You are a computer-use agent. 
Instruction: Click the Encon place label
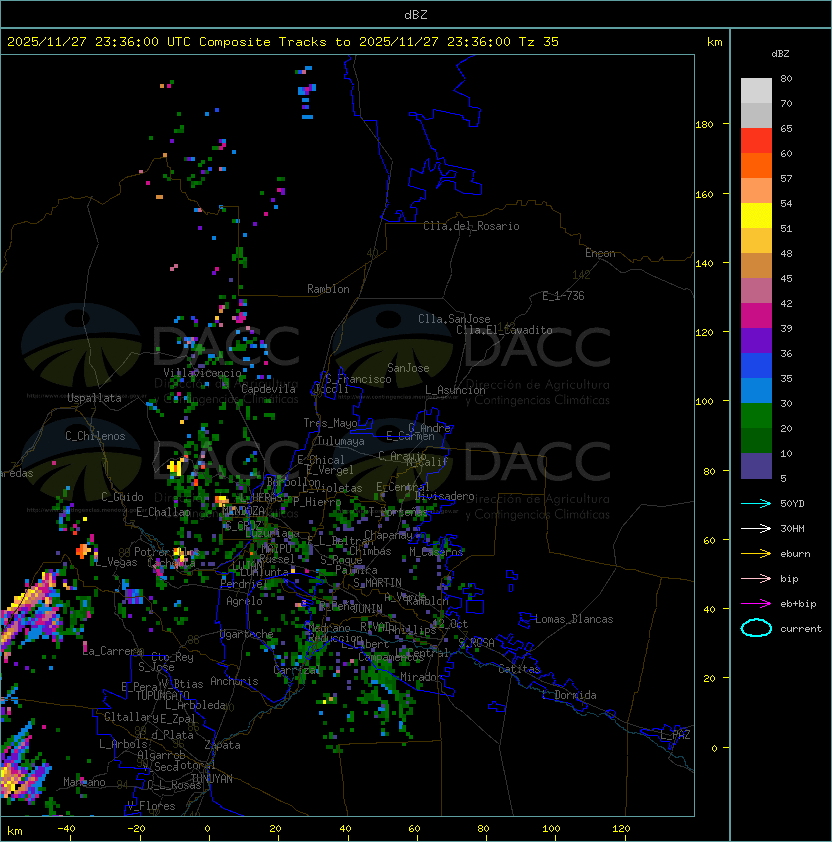pos(600,253)
